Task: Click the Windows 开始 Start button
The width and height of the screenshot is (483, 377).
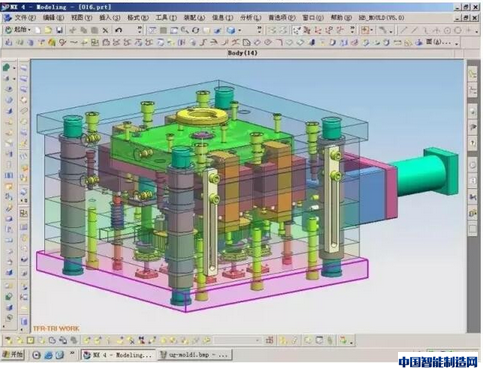Action: pyautogui.click(x=13, y=355)
